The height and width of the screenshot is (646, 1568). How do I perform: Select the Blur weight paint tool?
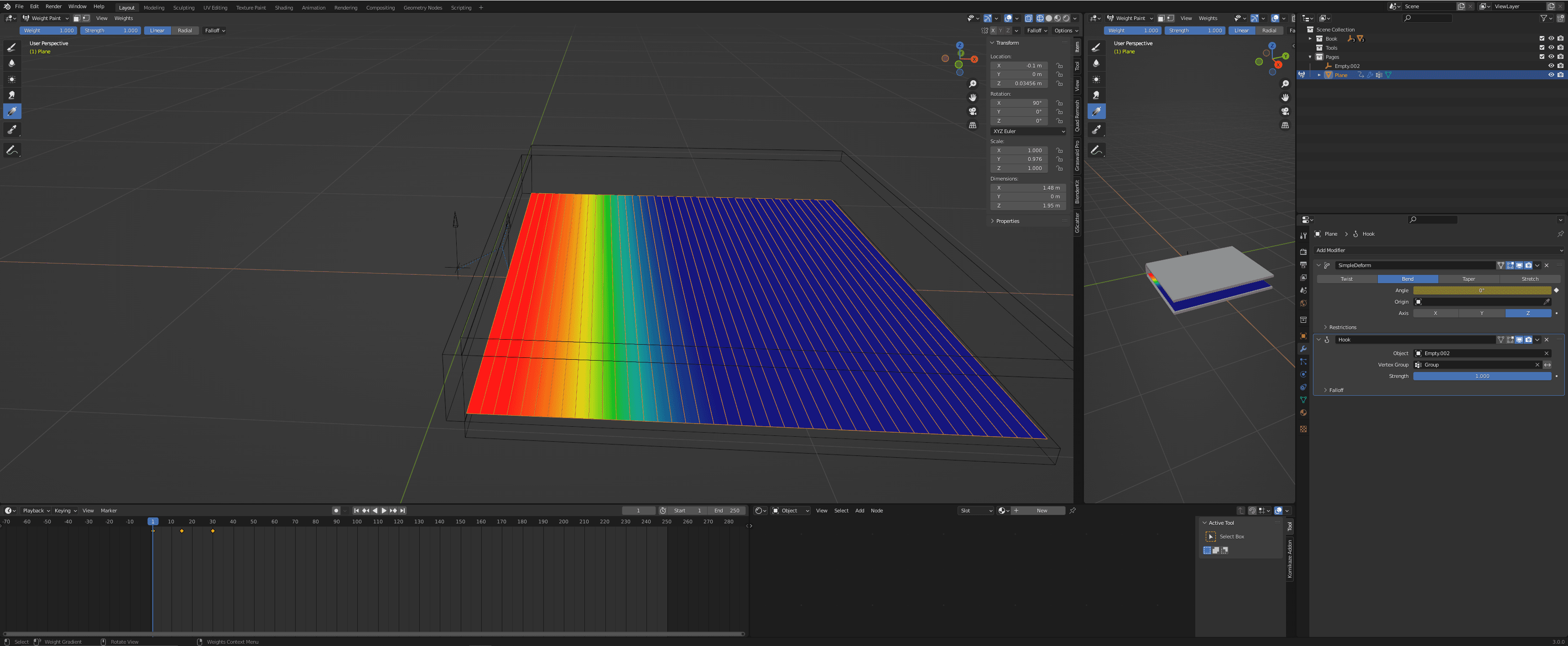(x=11, y=63)
